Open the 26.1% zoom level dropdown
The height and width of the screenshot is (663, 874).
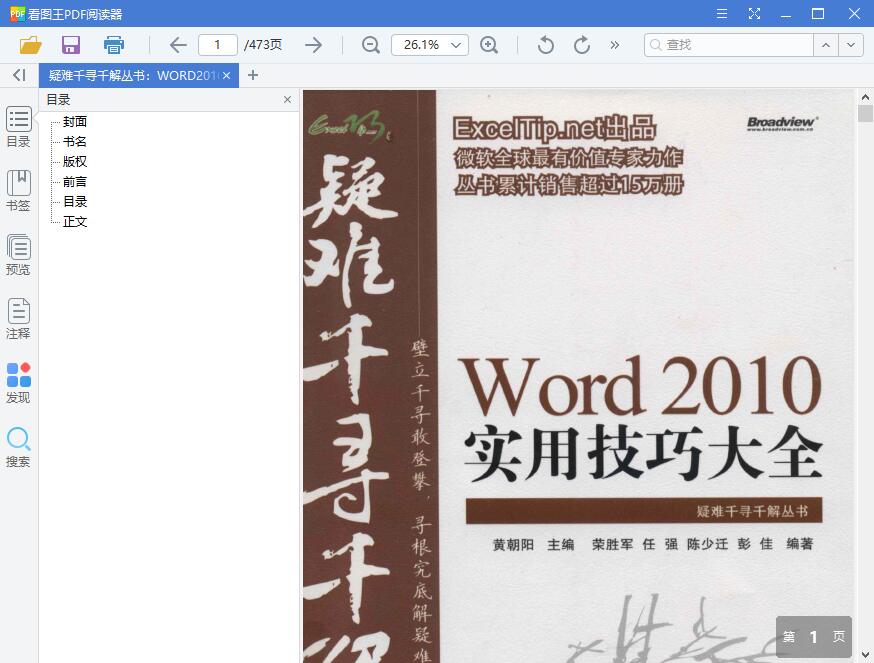[430, 45]
